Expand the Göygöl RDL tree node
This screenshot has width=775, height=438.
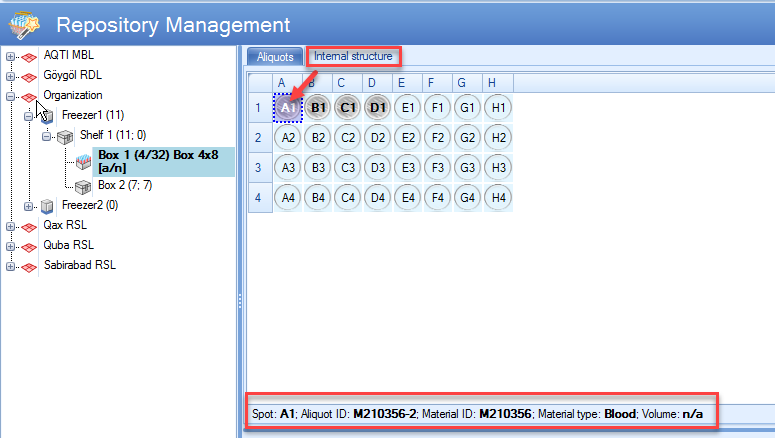[11, 76]
